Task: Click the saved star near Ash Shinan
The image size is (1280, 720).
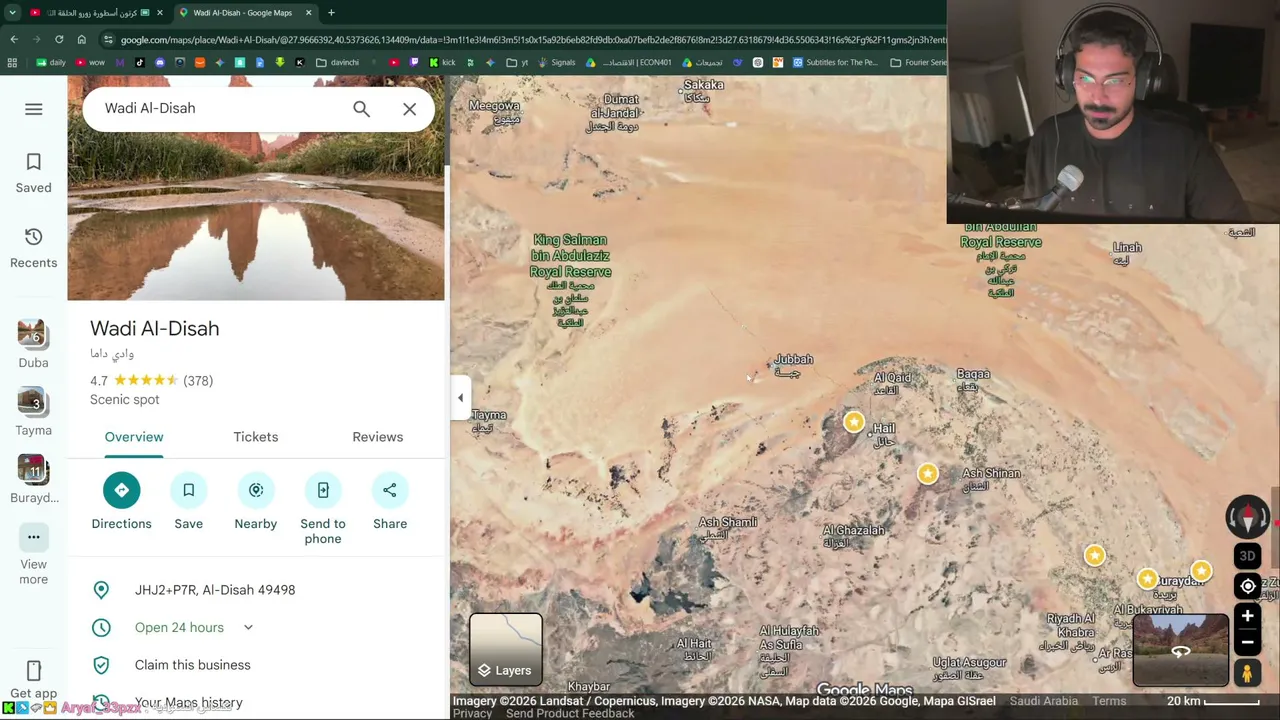Action: [928, 474]
